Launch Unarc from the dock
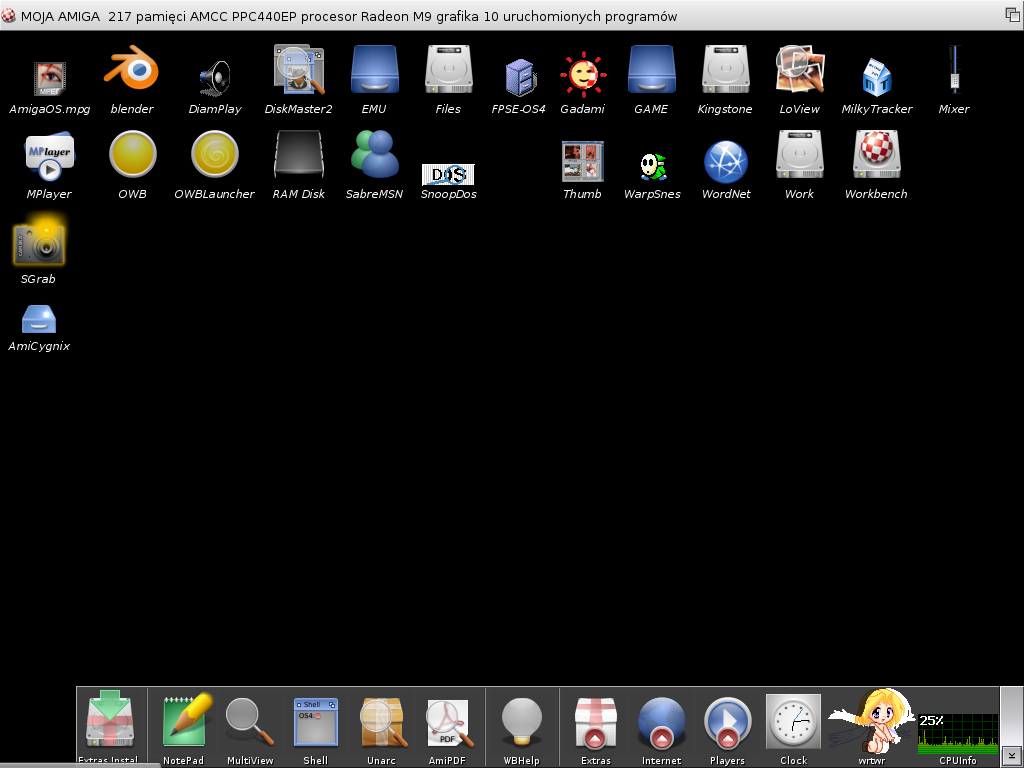1024x768 pixels. (383, 722)
